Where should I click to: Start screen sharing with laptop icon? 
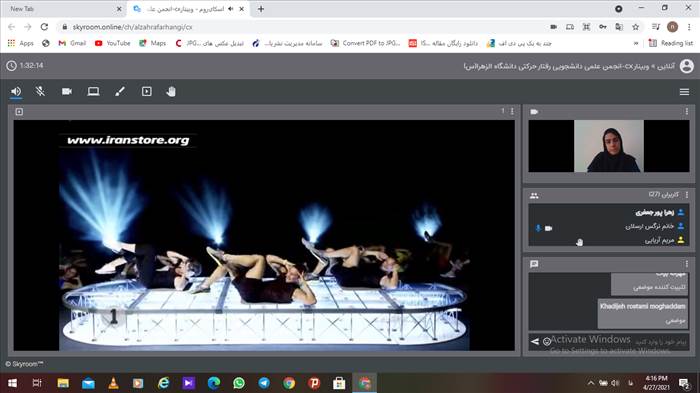point(93,92)
